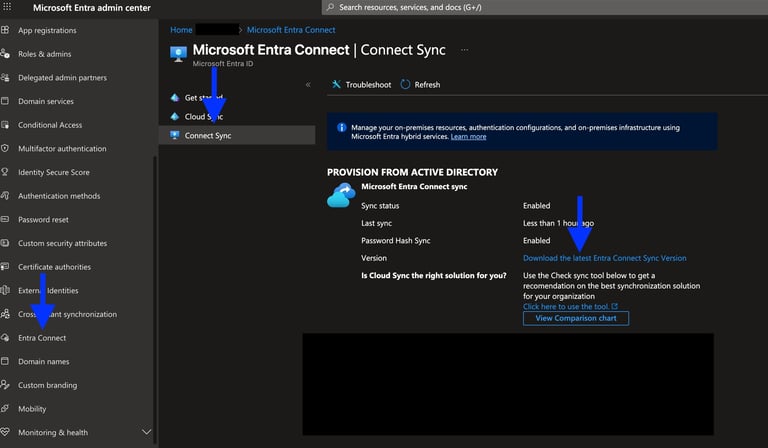
Task: Click the Conditional Access icon
Action: click(5, 125)
